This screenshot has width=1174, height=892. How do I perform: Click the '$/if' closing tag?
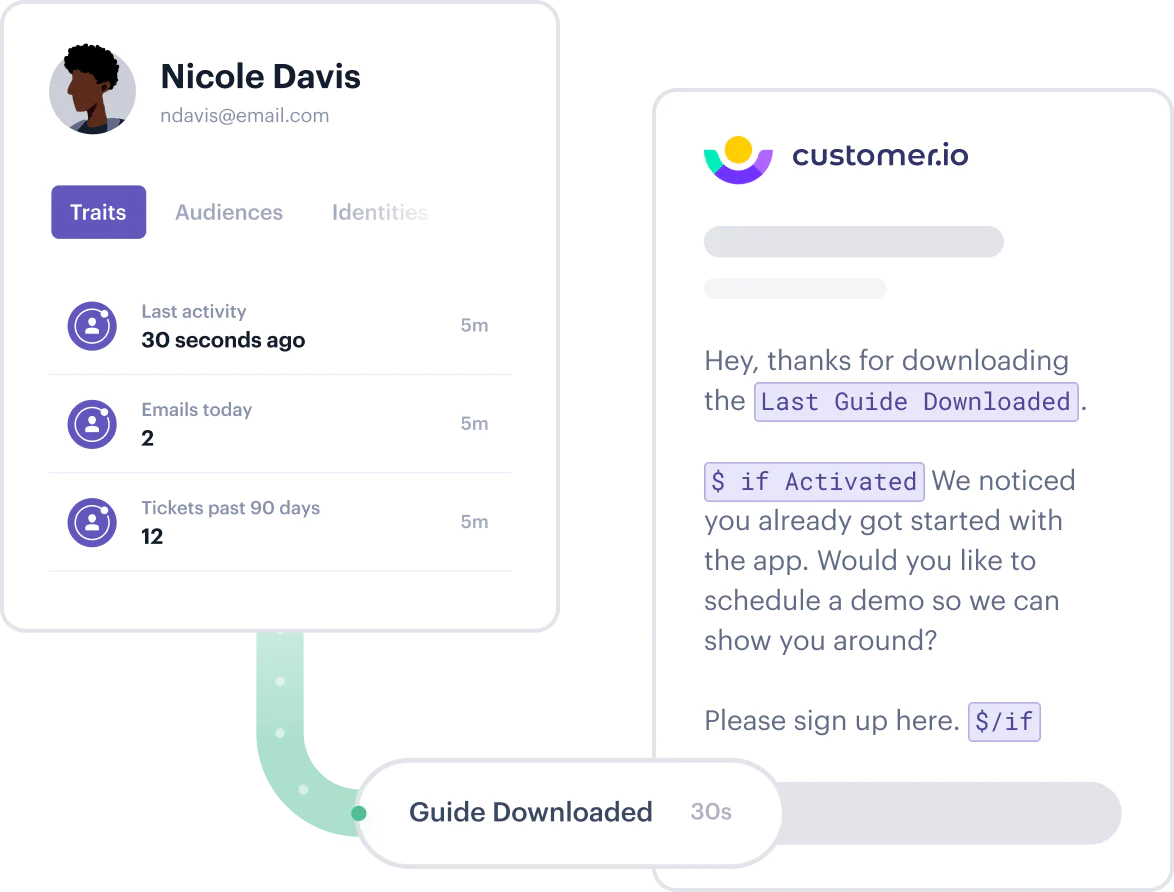1004,722
